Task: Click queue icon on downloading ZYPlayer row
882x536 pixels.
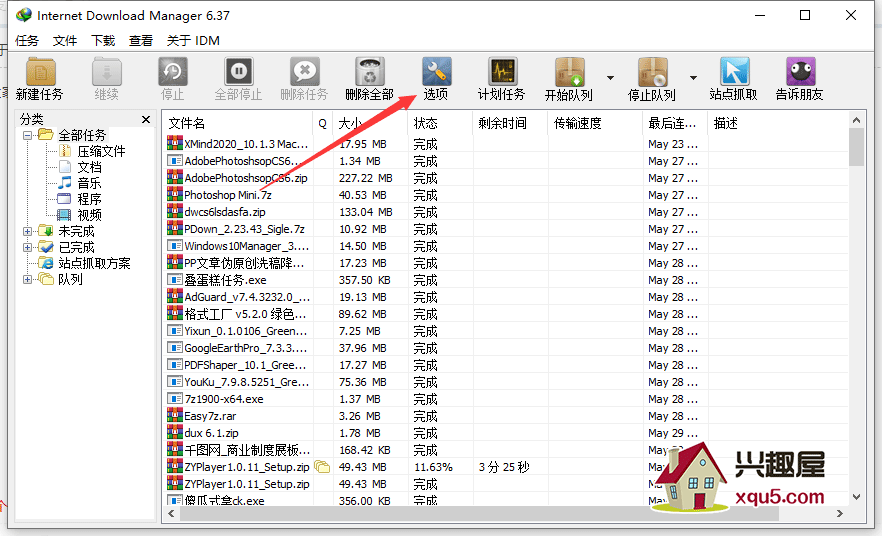Action: tap(322, 466)
